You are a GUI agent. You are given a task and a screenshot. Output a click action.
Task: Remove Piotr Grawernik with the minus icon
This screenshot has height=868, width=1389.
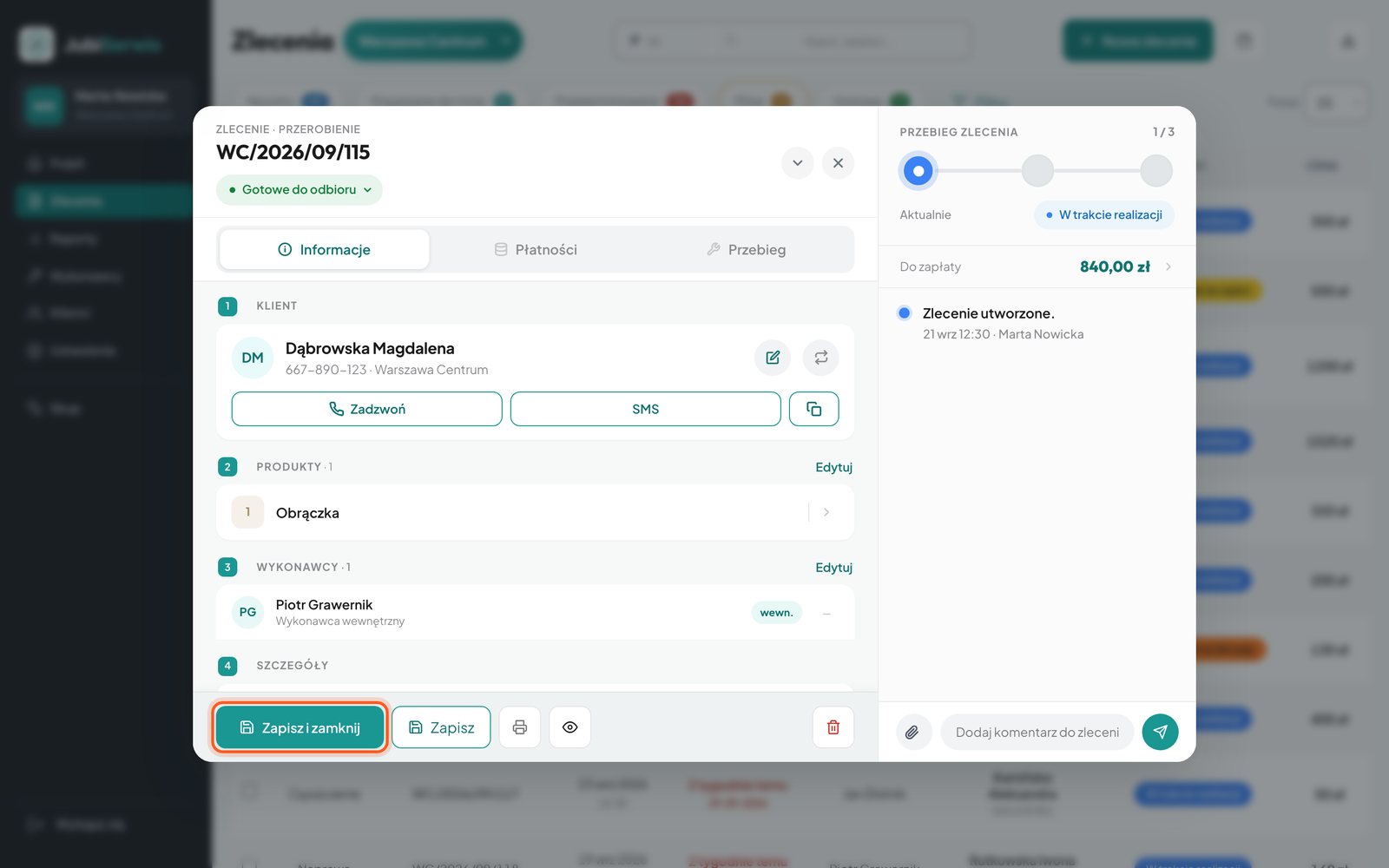tap(826, 613)
